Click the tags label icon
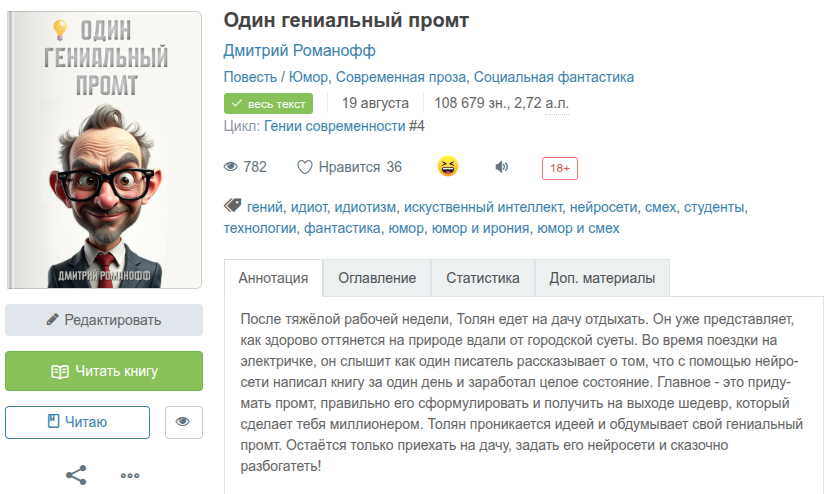Viewport: 837px width, 494px height. 233,206
